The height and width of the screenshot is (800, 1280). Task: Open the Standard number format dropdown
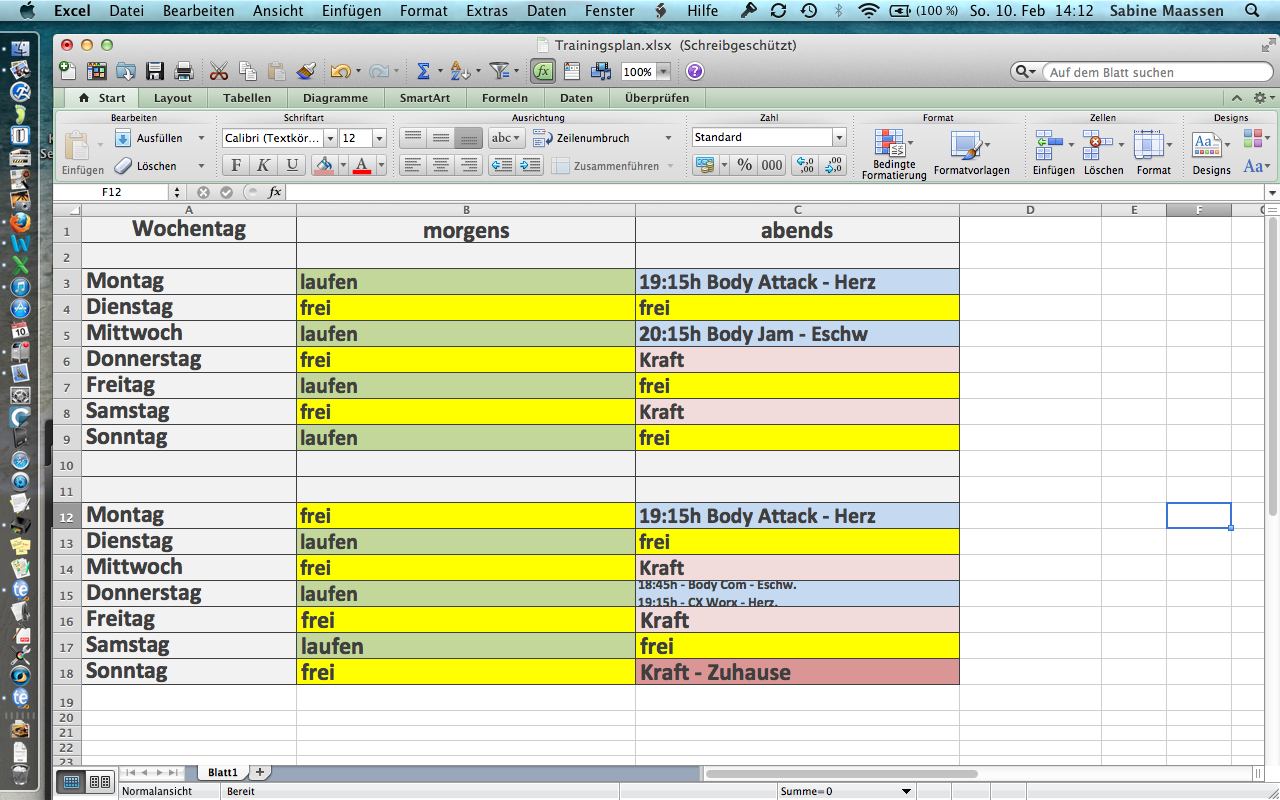click(x=839, y=137)
